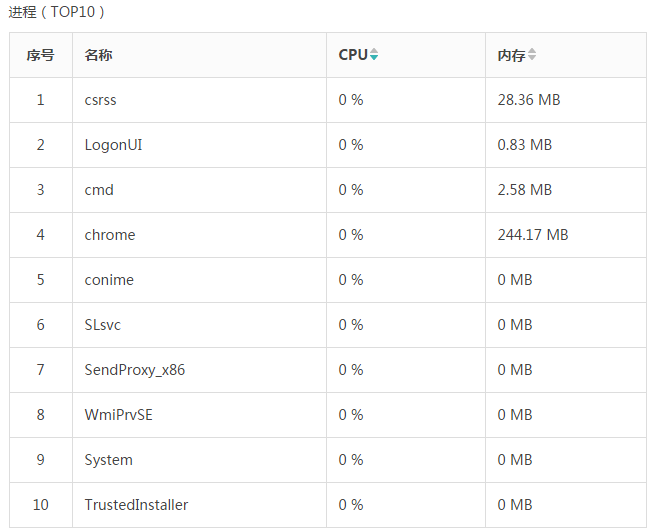Click the SendProxy_x86 process name
The height and width of the screenshot is (532, 654).
(135, 370)
